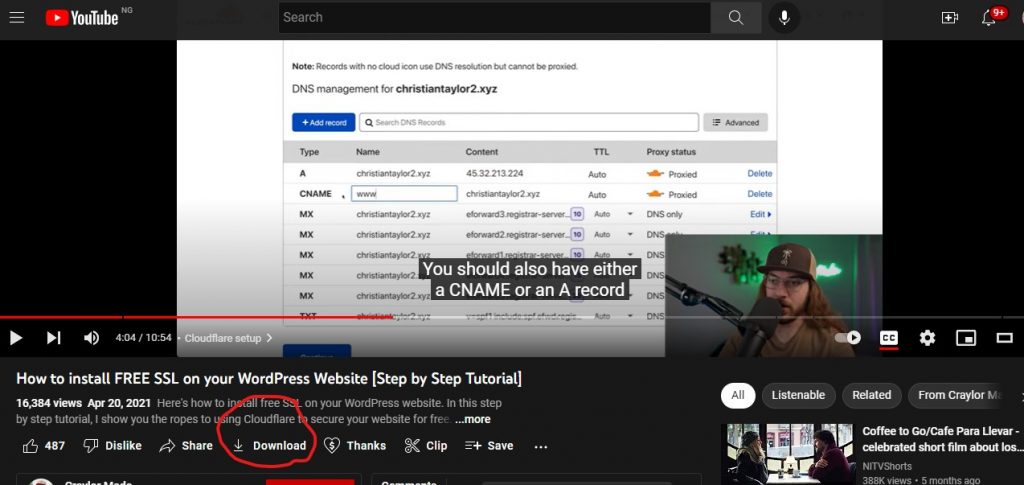Screen dimensions: 1024x485
Task: Toggle the autoplay switch
Action: click(848, 337)
